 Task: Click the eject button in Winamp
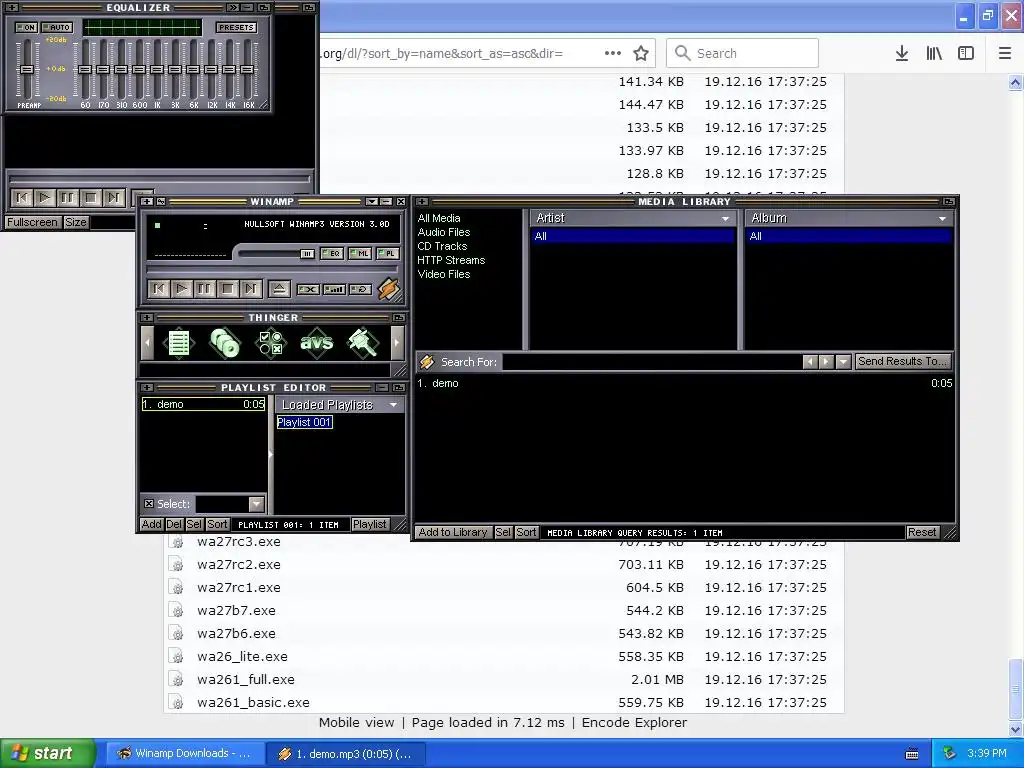(x=280, y=289)
